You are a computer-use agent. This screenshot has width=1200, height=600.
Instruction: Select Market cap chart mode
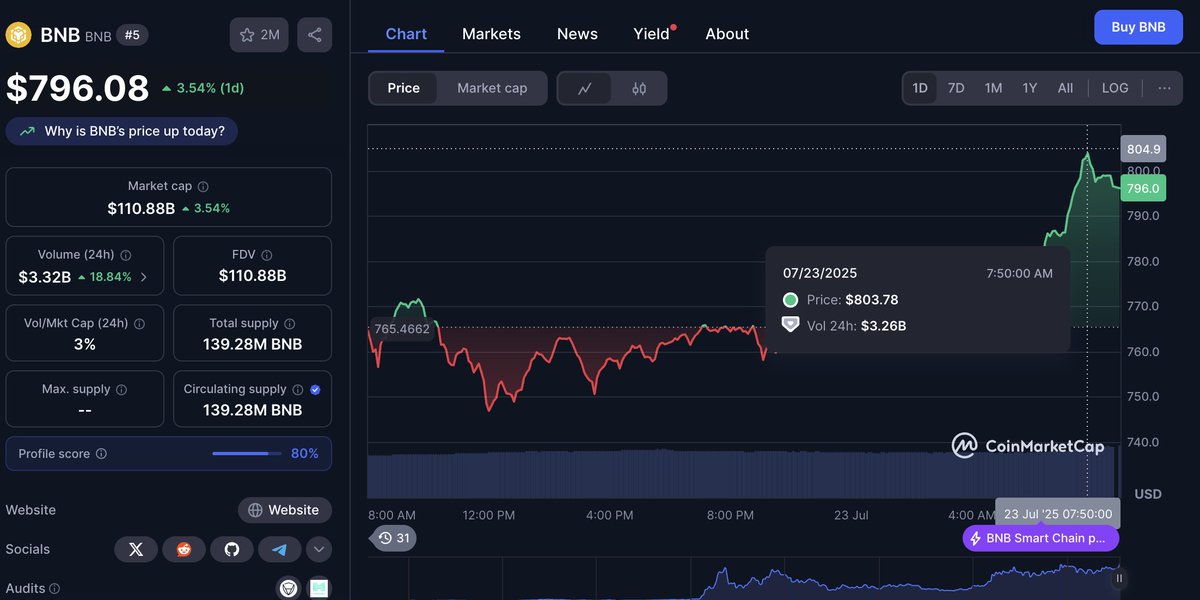click(492, 88)
